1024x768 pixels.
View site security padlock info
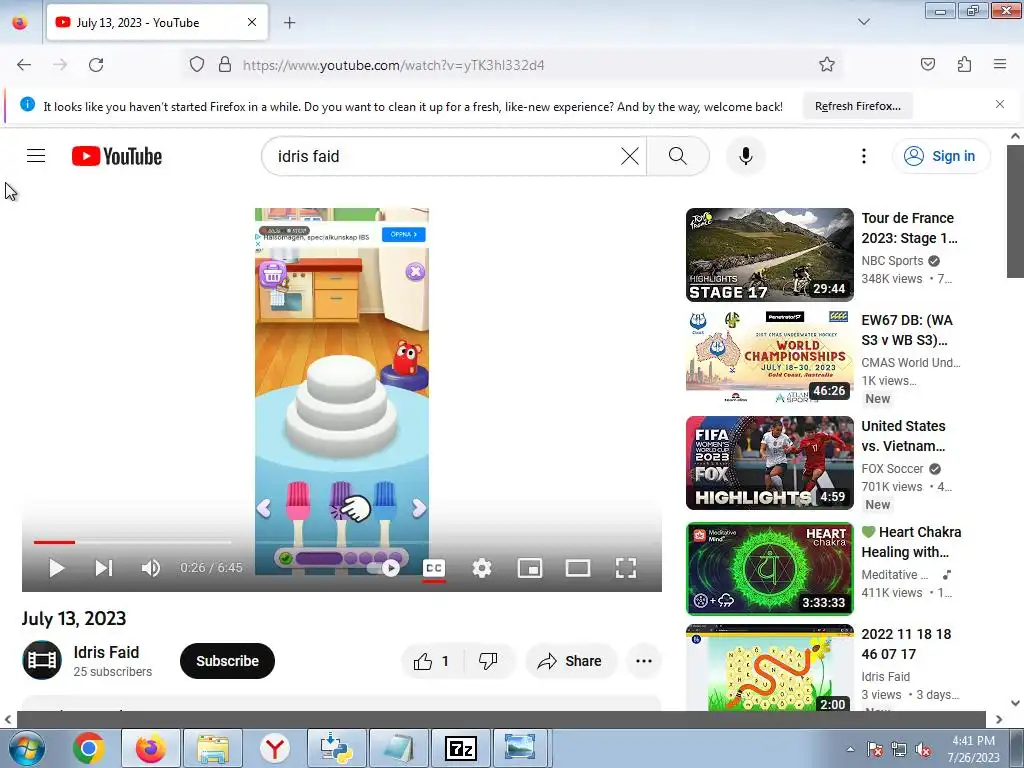pyautogui.click(x=225, y=65)
